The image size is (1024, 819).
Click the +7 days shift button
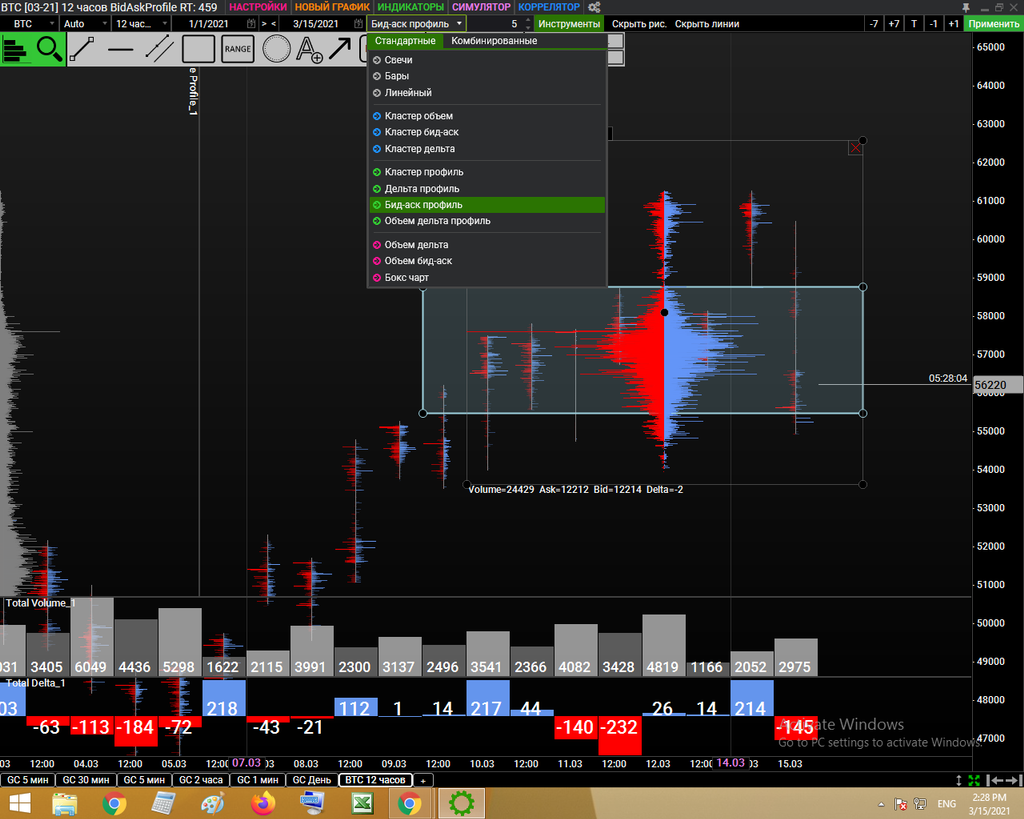coord(893,24)
